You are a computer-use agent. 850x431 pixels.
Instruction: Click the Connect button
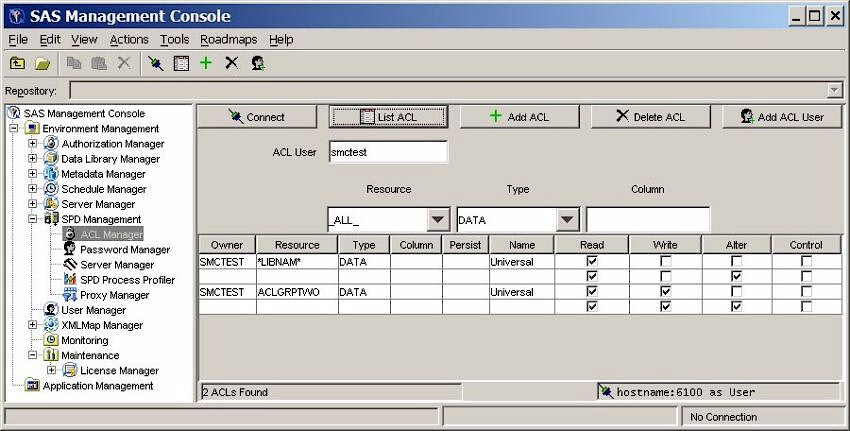point(257,117)
